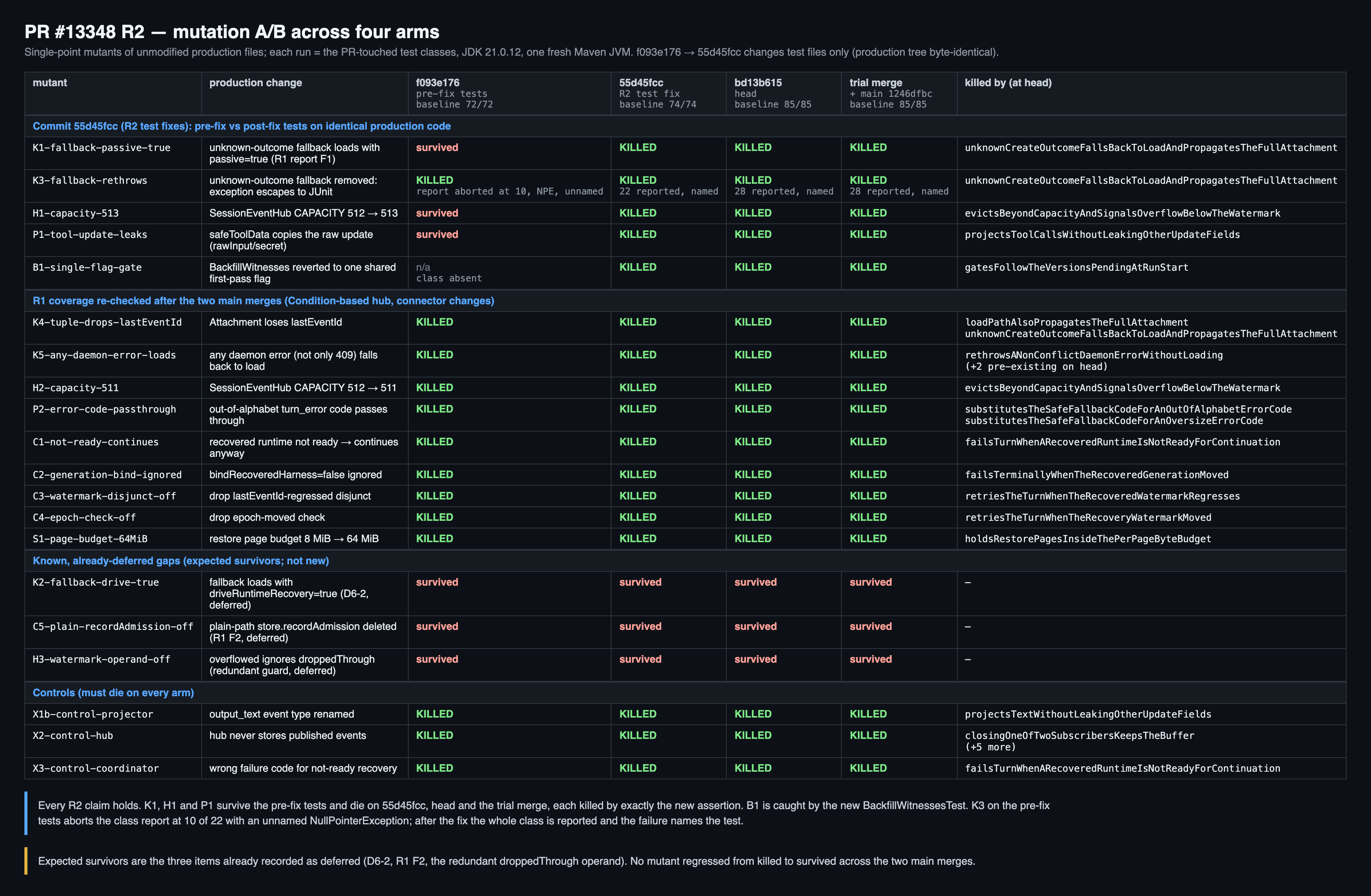Select mutant 'K2-fallback-drive-true'
This screenshot has width=1371, height=896.
click(x=96, y=583)
